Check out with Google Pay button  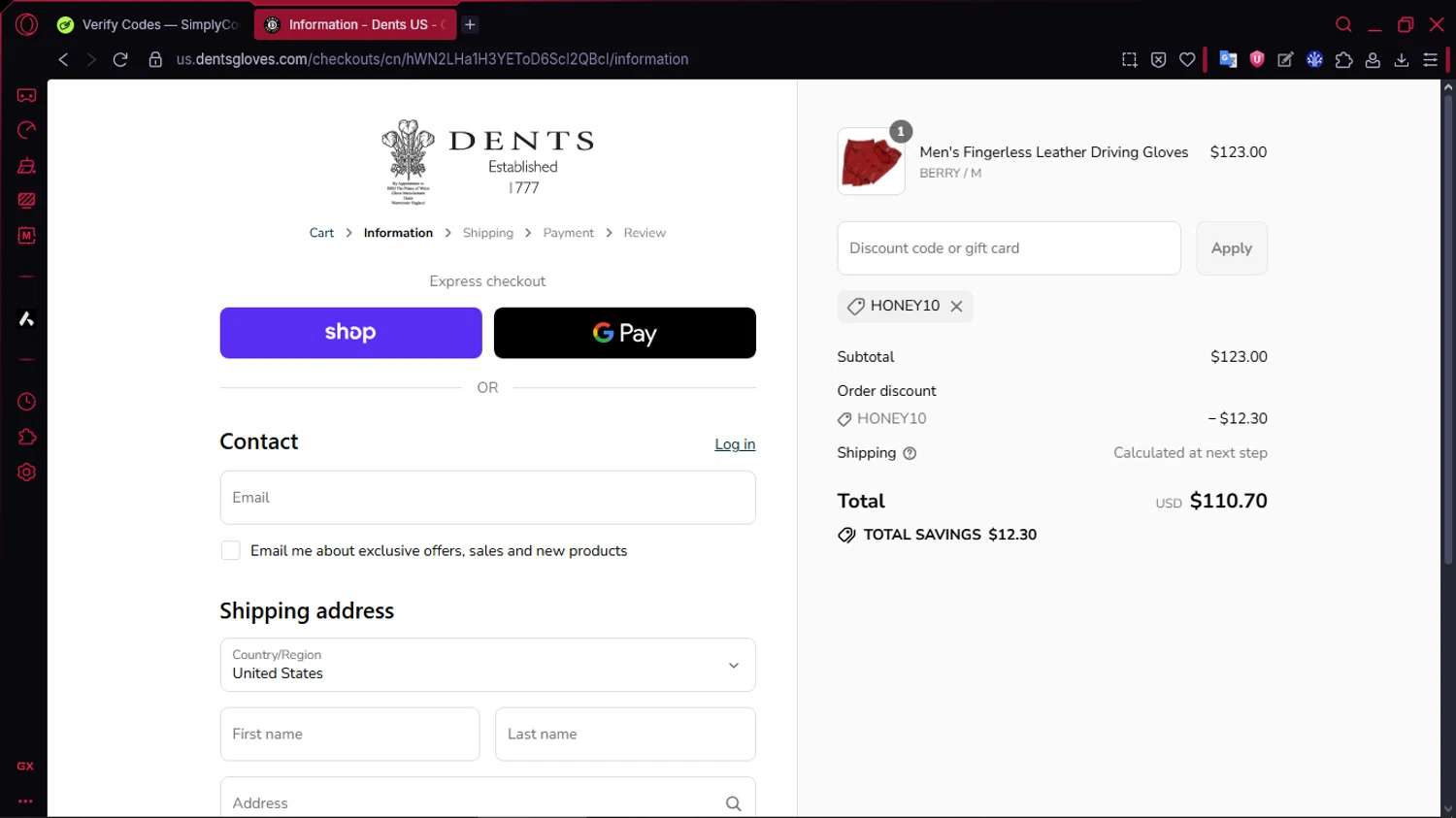coord(625,333)
